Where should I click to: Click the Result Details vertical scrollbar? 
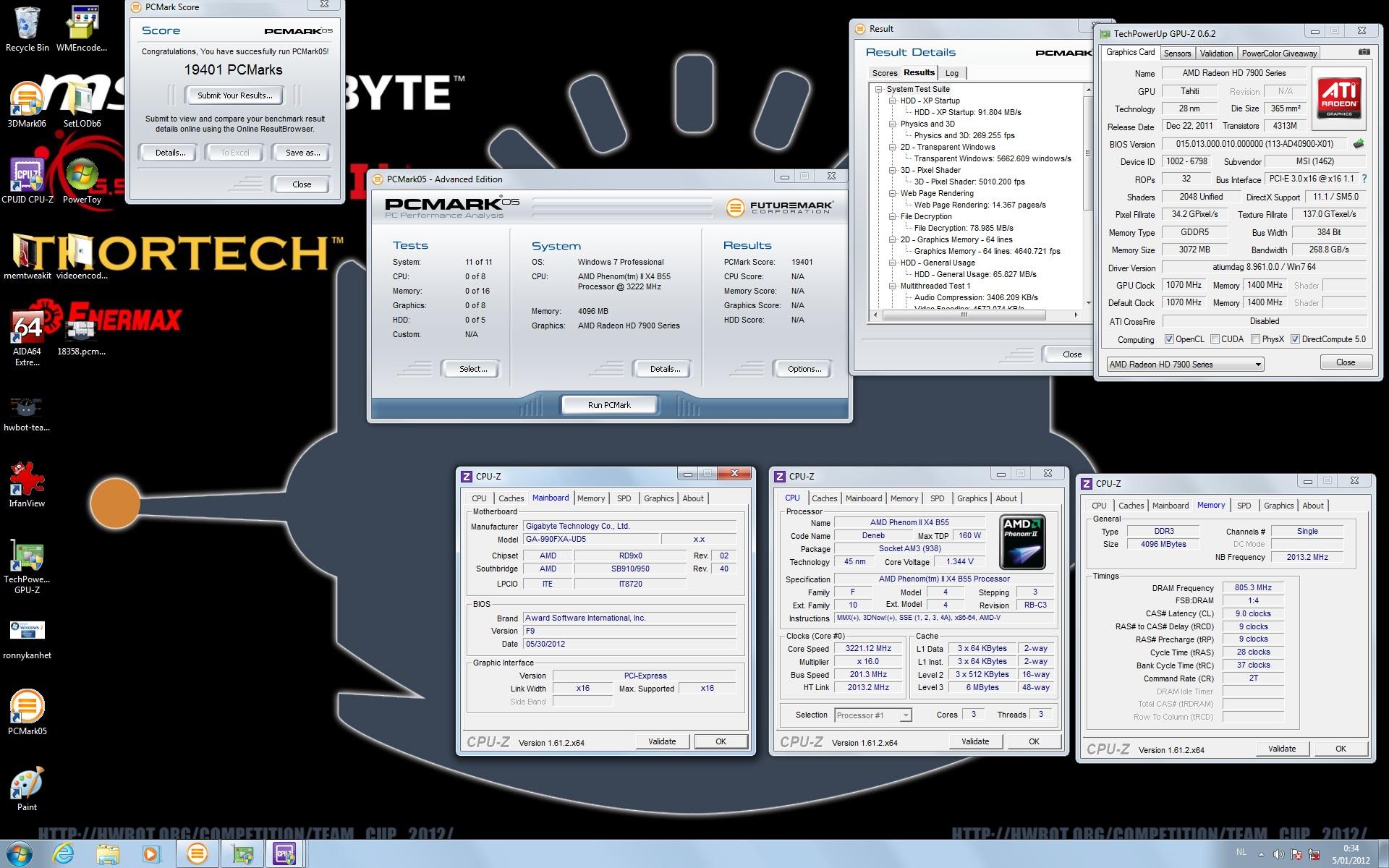pyautogui.click(x=1088, y=196)
